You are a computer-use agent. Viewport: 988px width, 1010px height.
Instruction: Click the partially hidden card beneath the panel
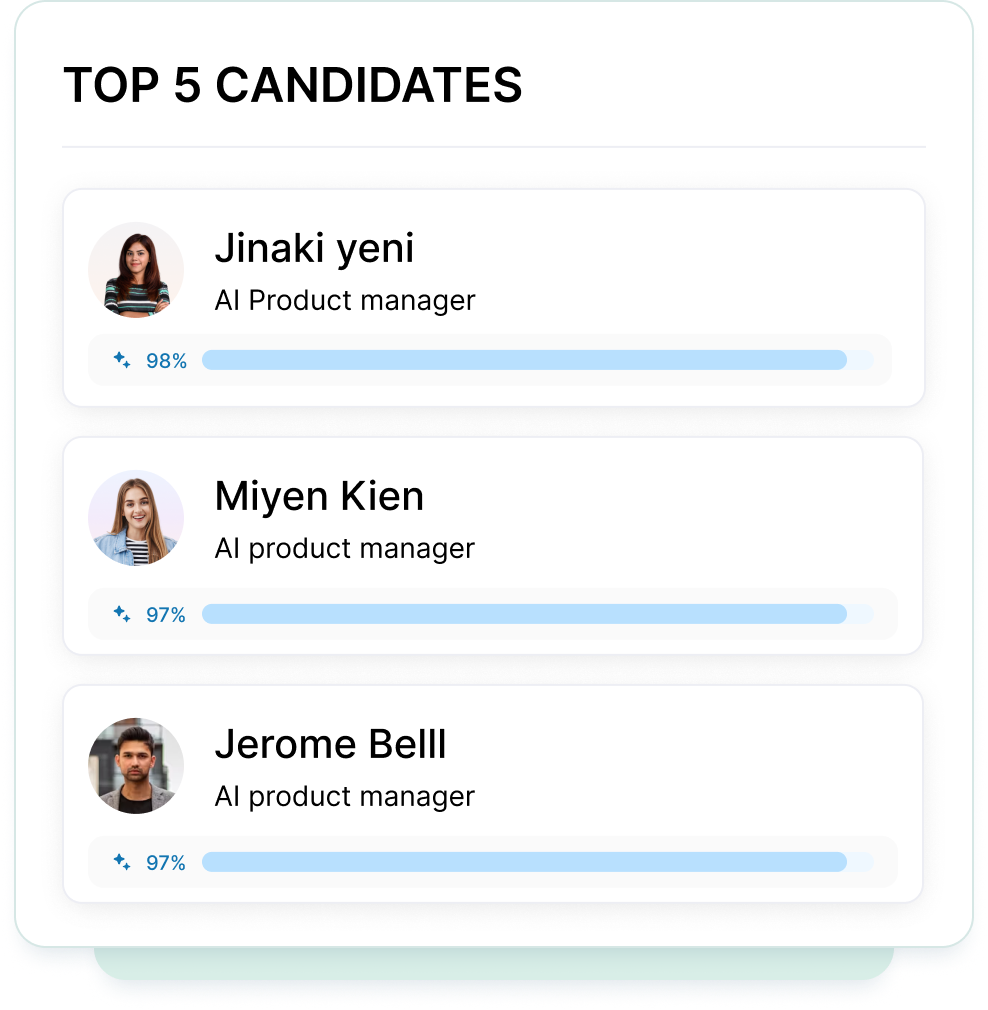[494, 964]
